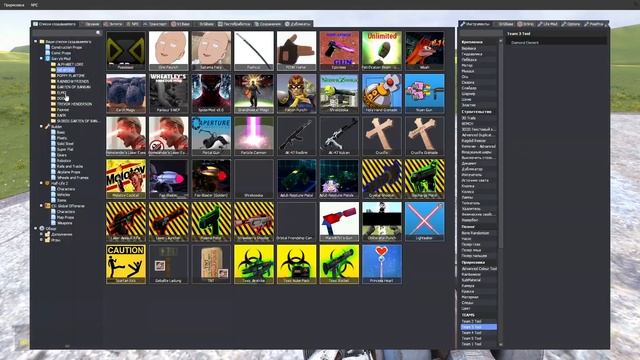The image size is (640, 360).
Task: Open the ALPHABET LORE folder
Action: pyautogui.click(x=67, y=64)
